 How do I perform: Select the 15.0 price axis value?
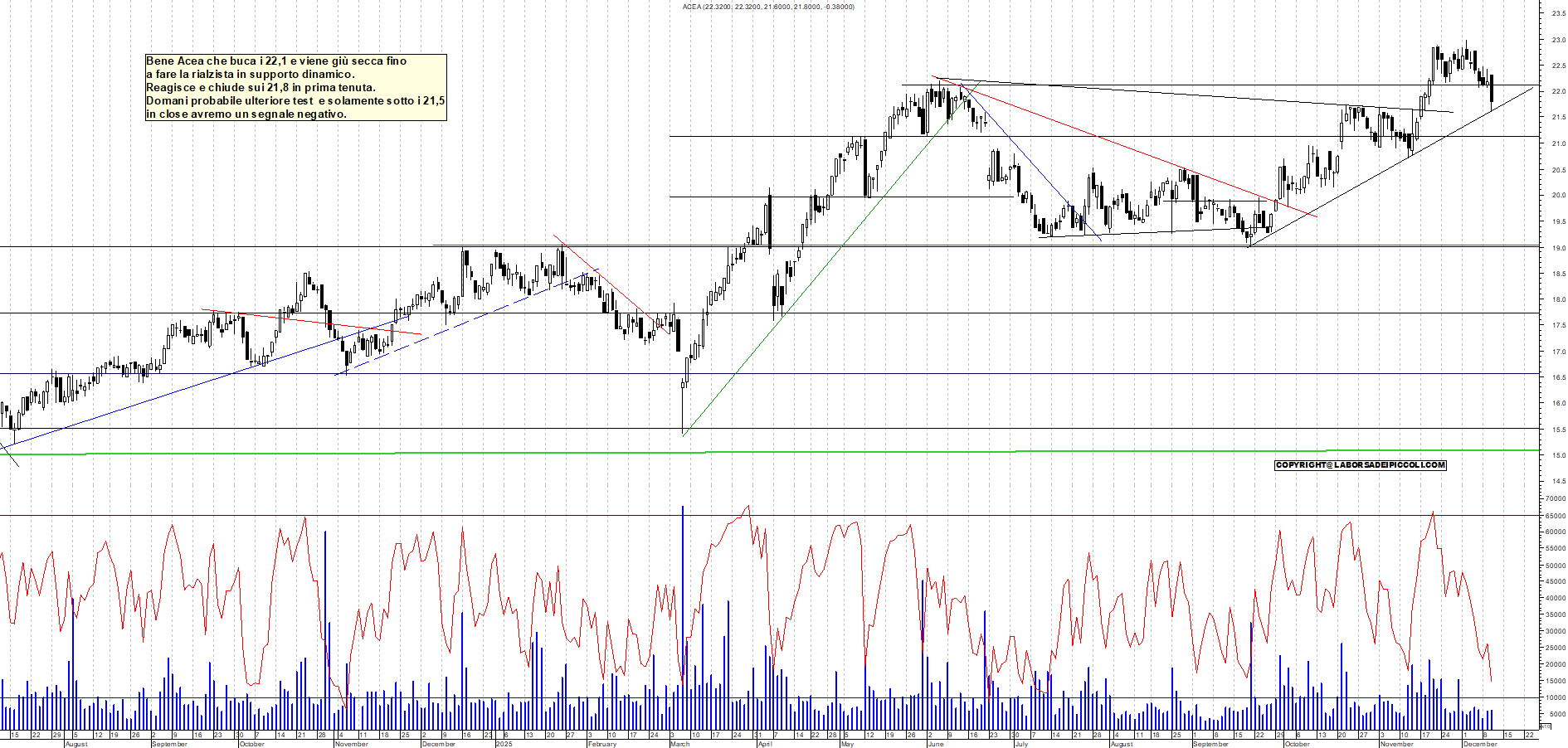tap(1558, 455)
